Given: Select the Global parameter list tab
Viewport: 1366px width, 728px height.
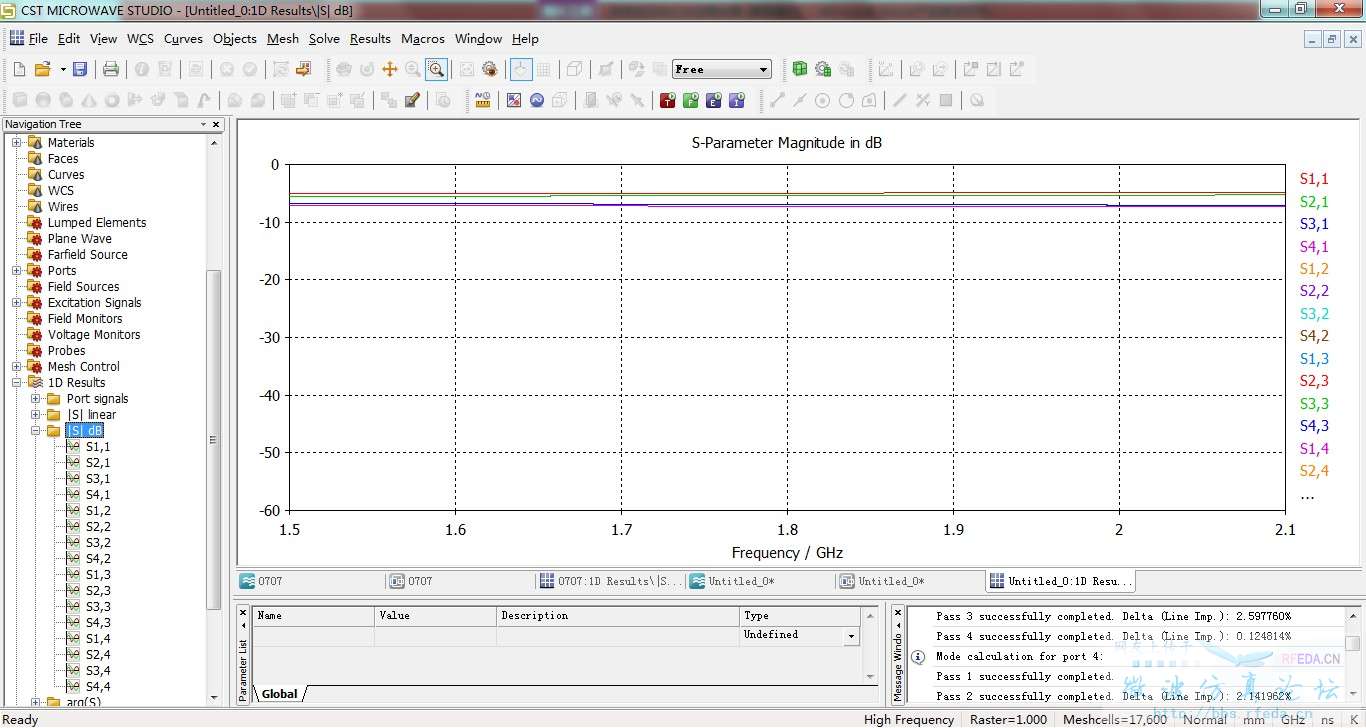Looking at the screenshot, I should coord(279,694).
